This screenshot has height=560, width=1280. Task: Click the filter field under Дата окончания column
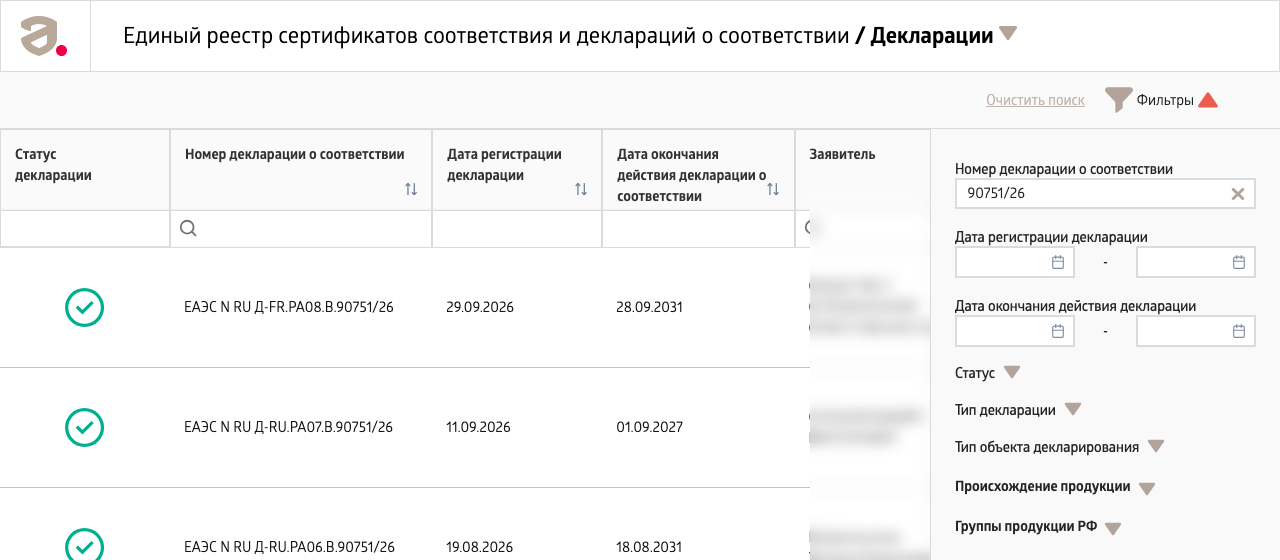[698, 228]
